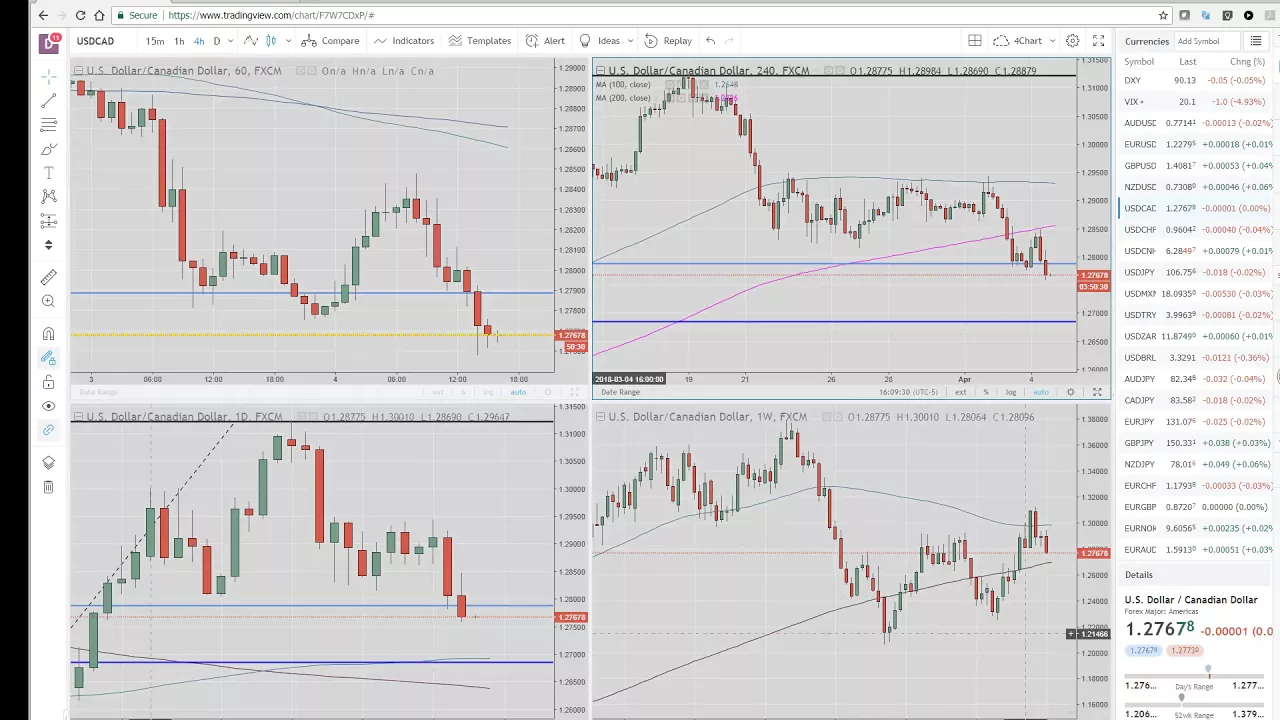This screenshot has height=720, width=1280.
Task: Open the pitchfork and Fibonacci tools
Action: coord(48,125)
